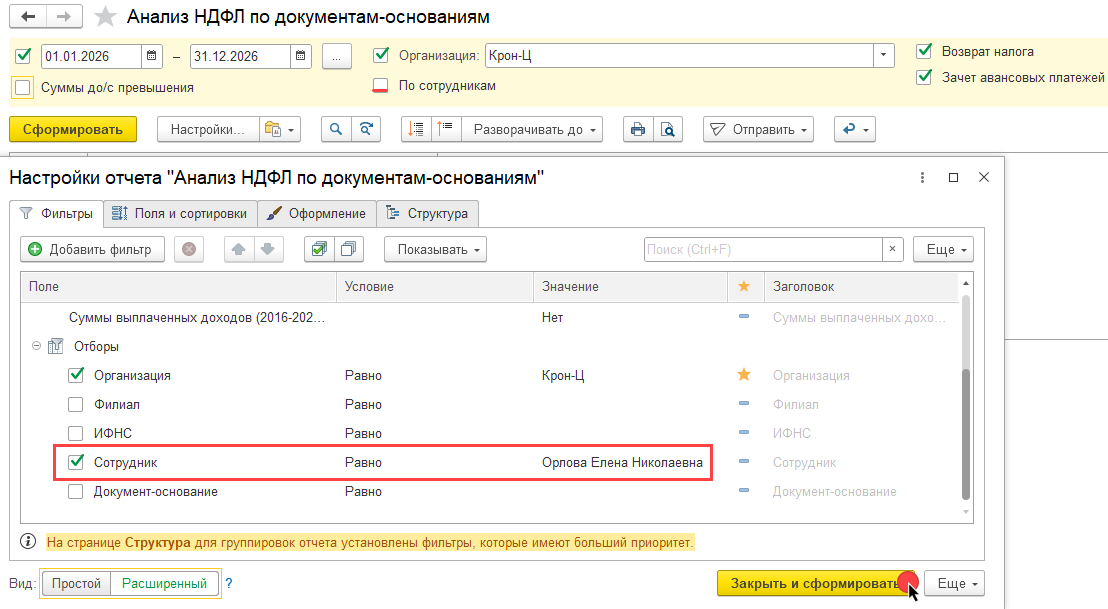Open Показывать dropdown
The width and height of the screenshot is (1108, 609).
[435, 249]
